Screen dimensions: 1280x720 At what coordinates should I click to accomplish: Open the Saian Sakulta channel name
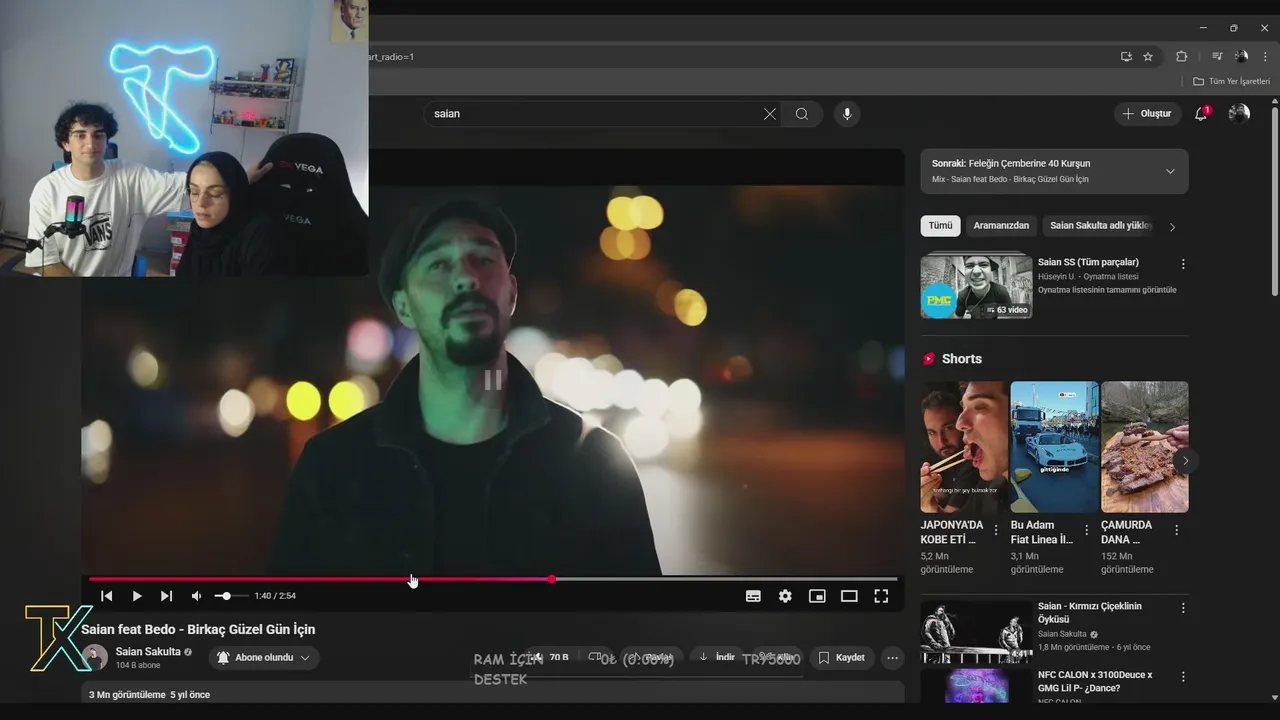click(148, 652)
